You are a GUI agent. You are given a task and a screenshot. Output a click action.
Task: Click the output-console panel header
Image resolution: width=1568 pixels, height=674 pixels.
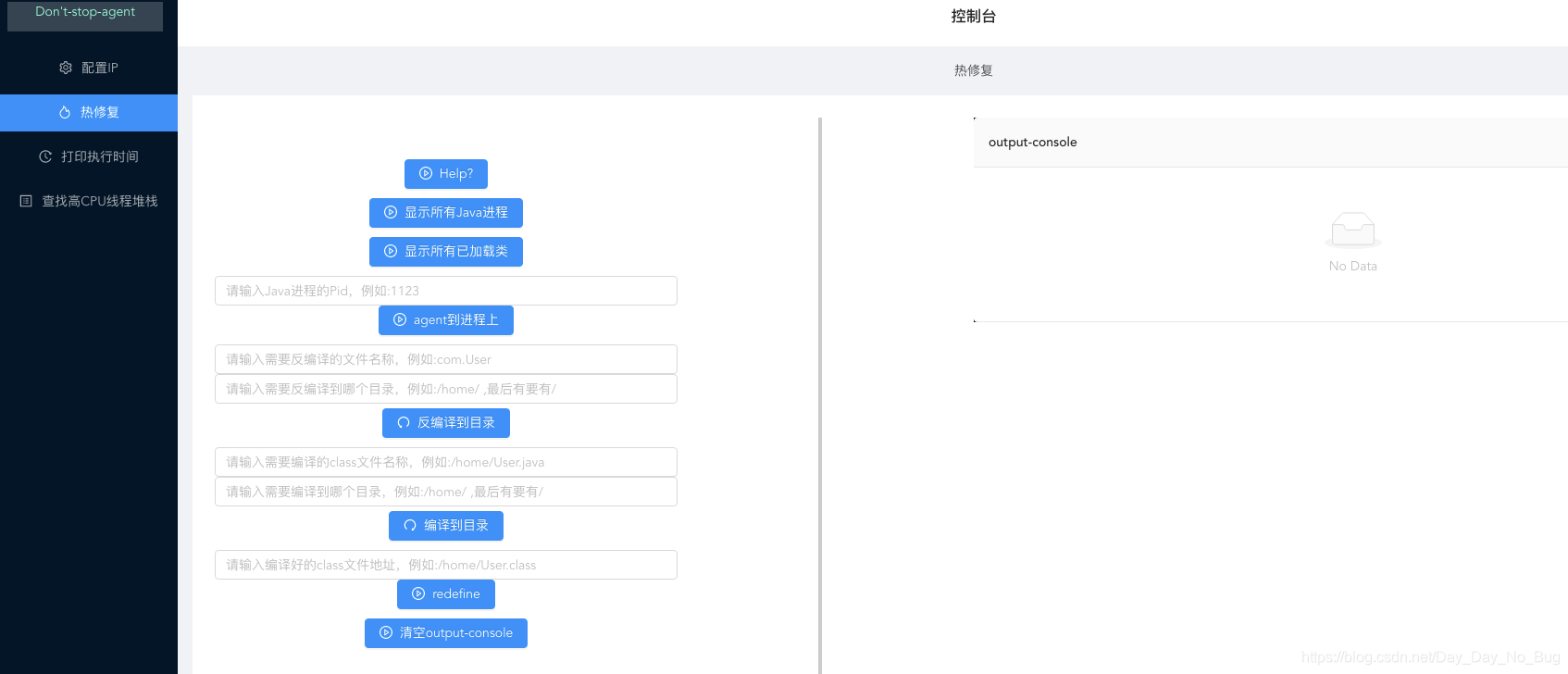[x=1271, y=142]
